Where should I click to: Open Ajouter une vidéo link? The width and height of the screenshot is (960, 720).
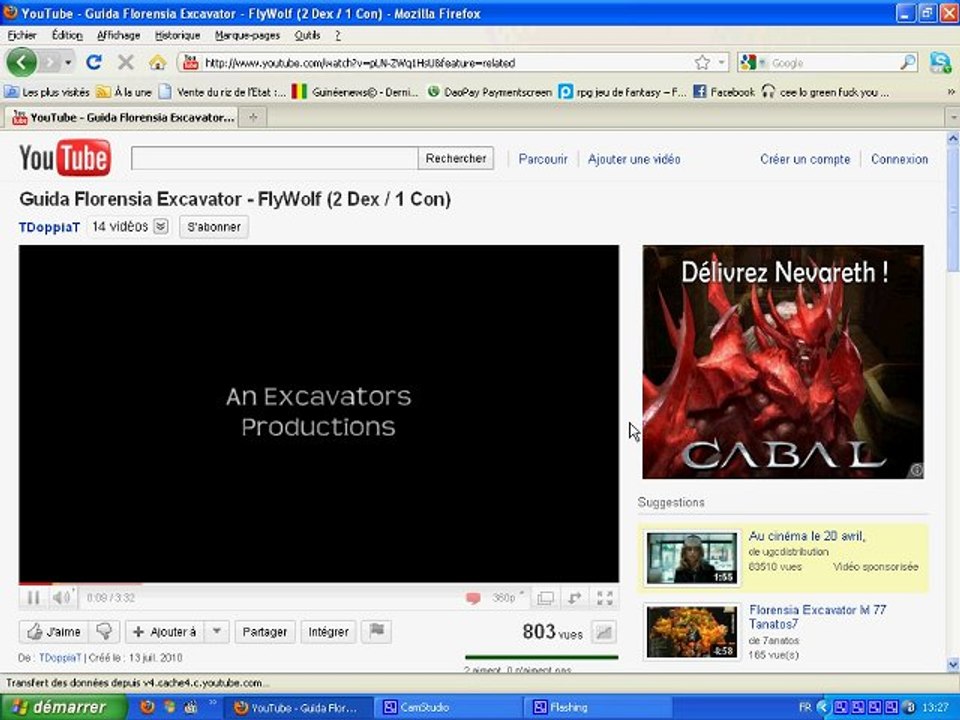(634, 159)
